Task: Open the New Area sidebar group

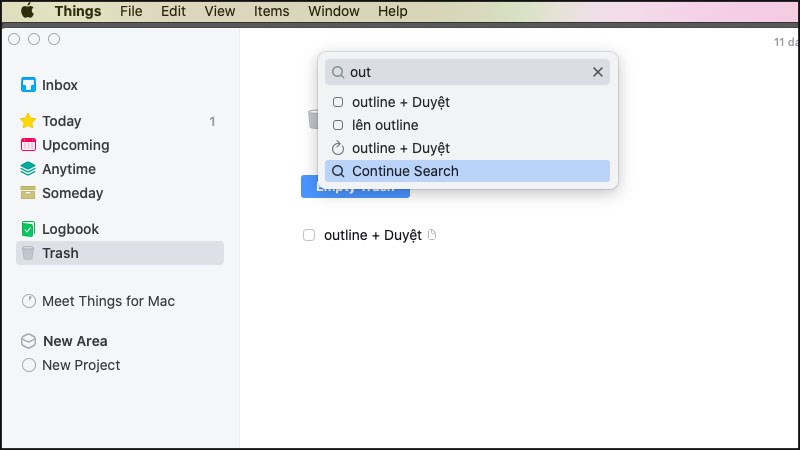Action: 74,341
